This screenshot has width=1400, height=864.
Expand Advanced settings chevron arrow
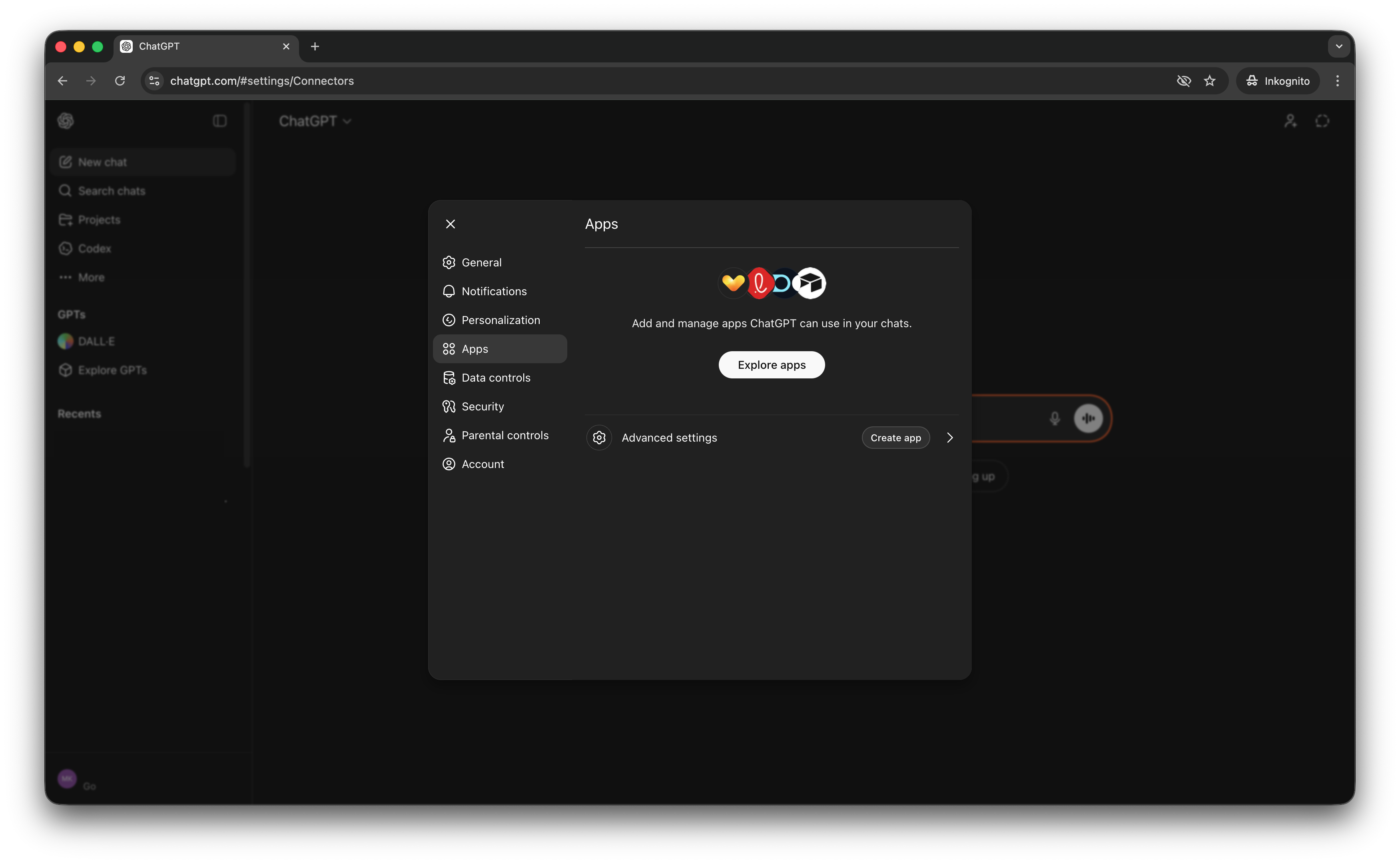point(950,438)
